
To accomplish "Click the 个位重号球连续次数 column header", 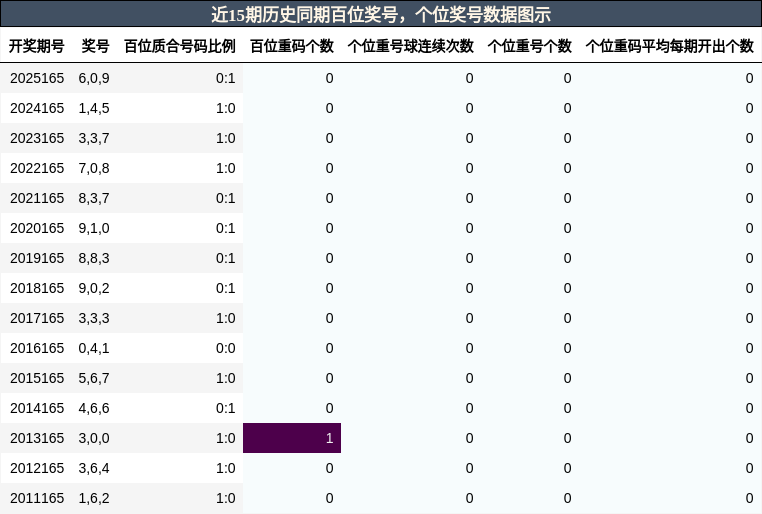I will tap(411, 46).
